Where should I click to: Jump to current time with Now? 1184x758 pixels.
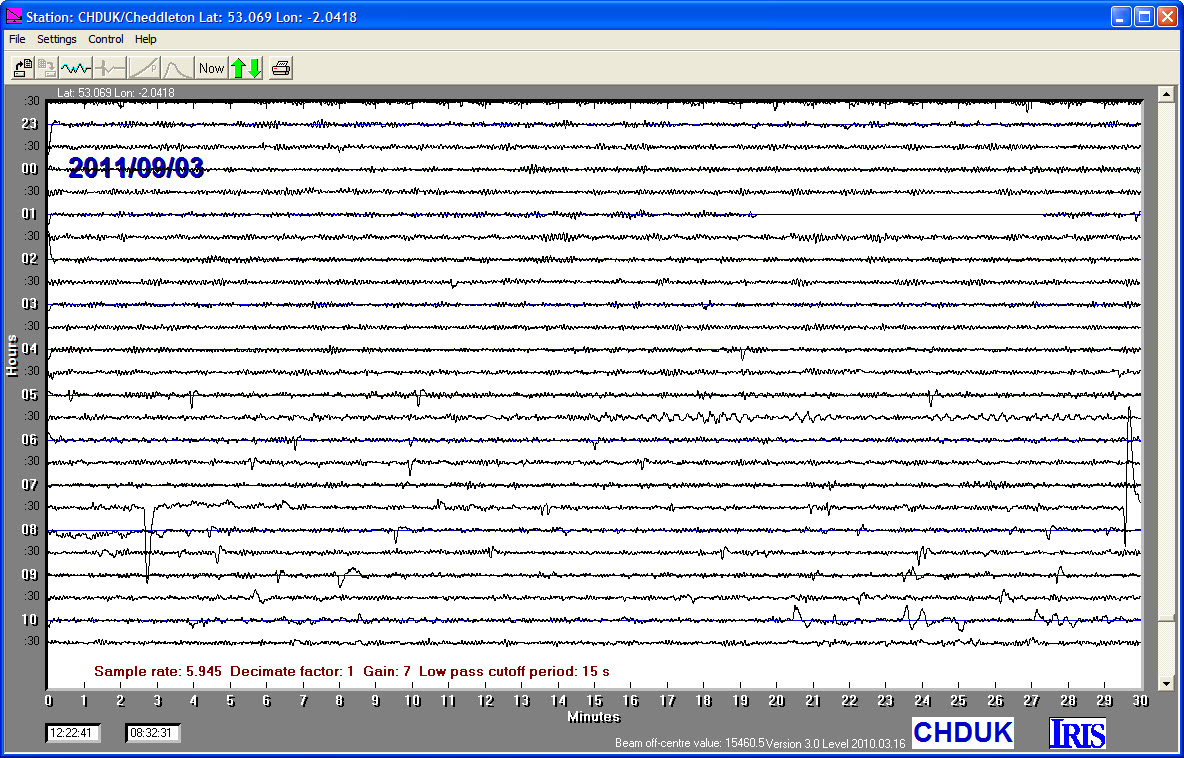pos(211,68)
